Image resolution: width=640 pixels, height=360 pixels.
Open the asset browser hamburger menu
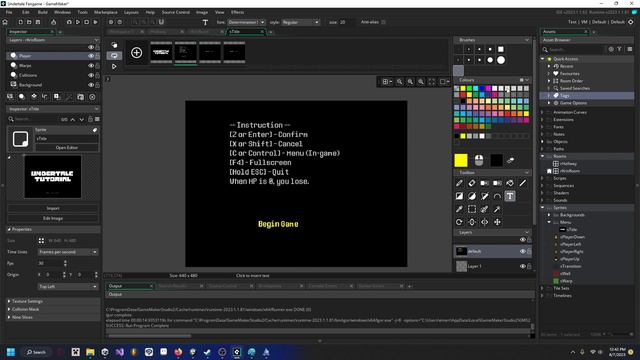coord(630,49)
